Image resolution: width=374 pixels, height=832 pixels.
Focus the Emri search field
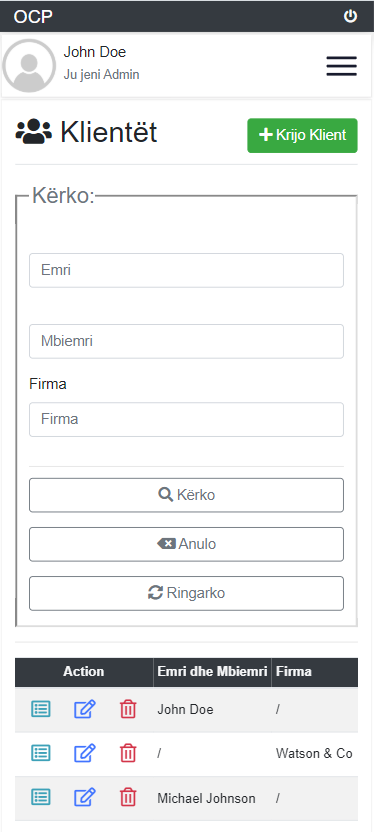pos(186,271)
